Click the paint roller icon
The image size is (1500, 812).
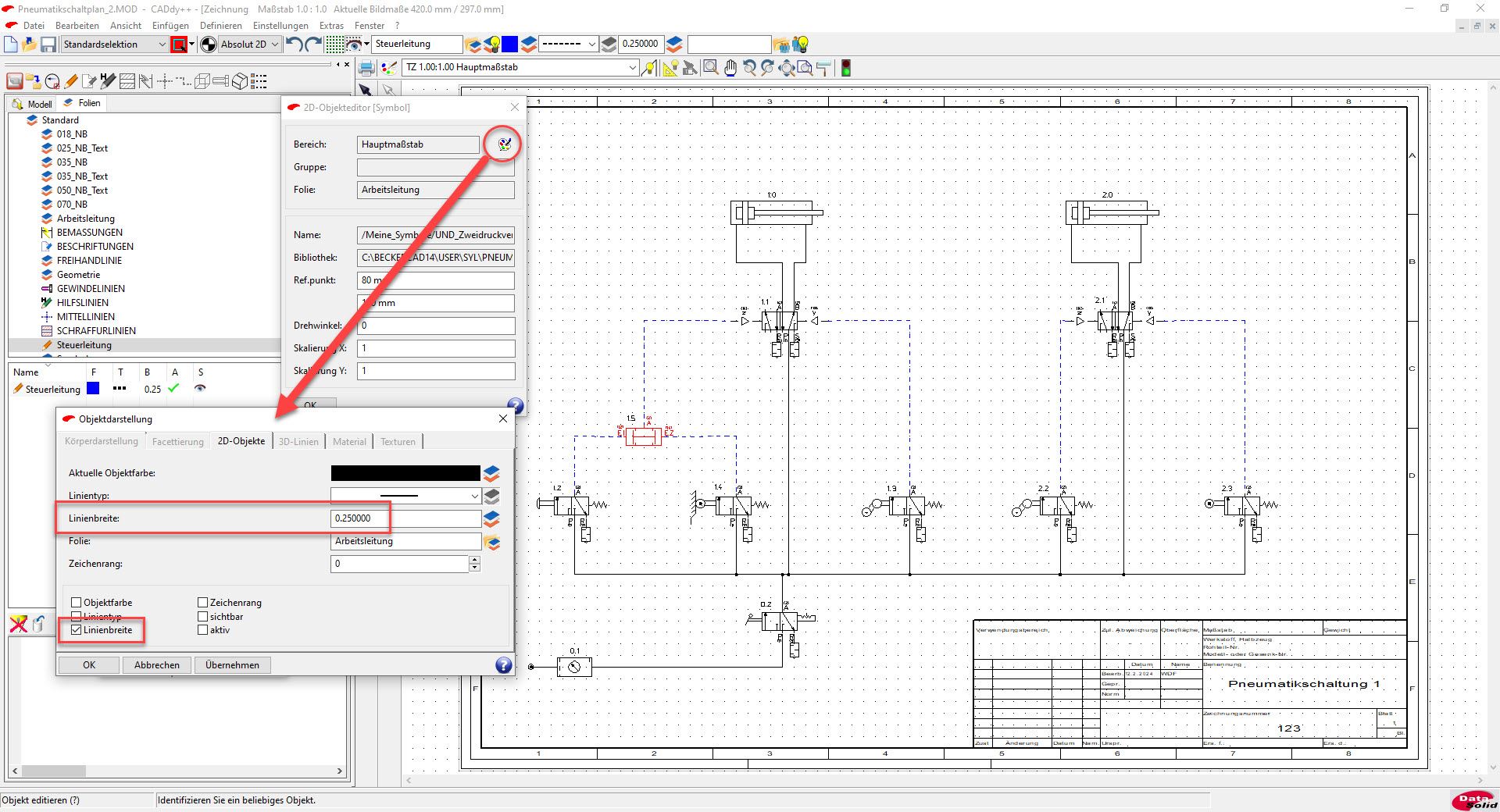[823, 68]
